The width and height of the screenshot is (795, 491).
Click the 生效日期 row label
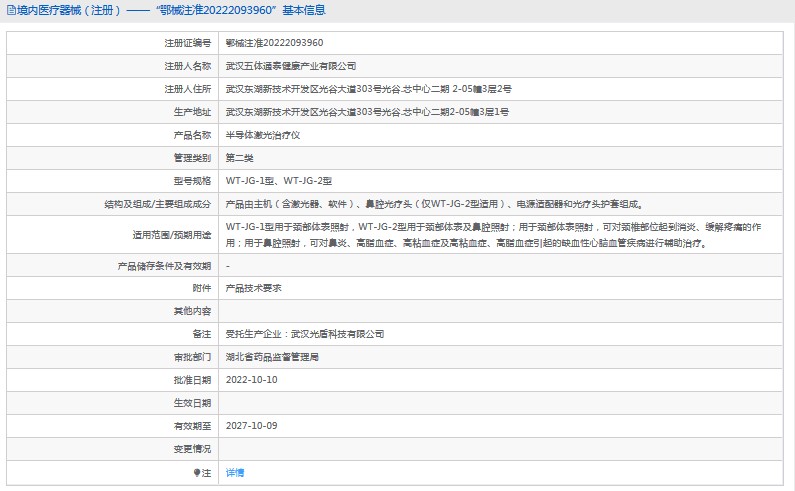tap(192, 403)
